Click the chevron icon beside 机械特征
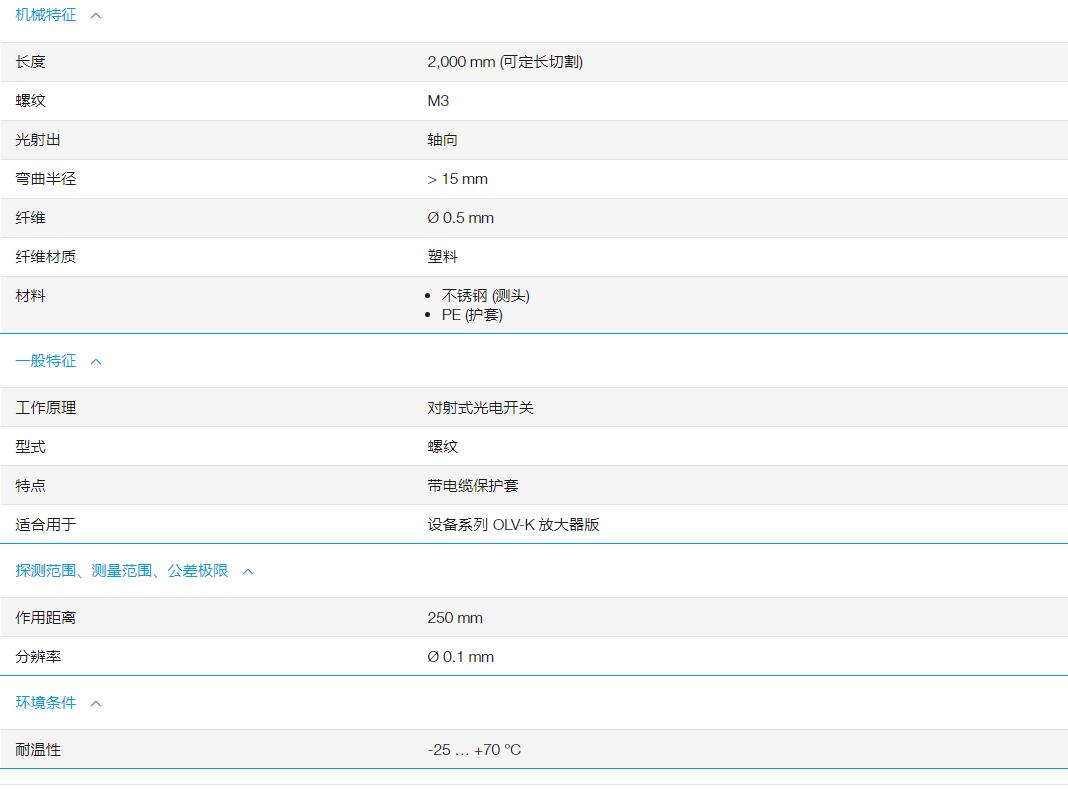Image resolution: width=1068 pixels, height=790 pixels. (x=97, y=15)
